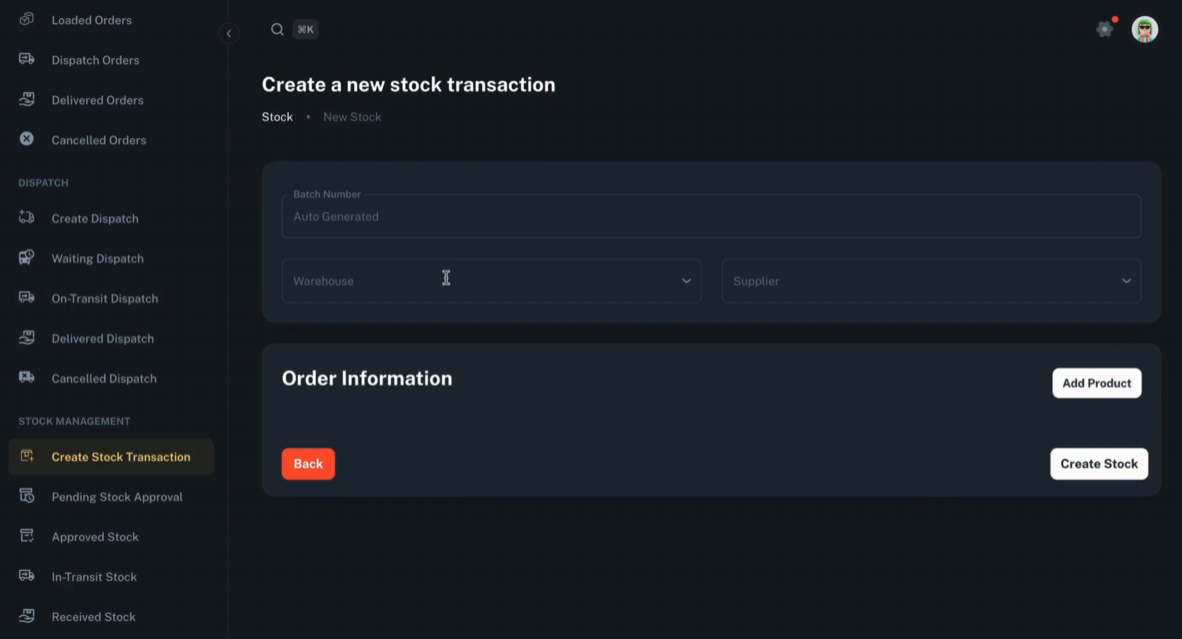Open the Pending Stock Approval icon
Image resolution: width=1182 pixels, height=639 pixels.
pos(26,496)
